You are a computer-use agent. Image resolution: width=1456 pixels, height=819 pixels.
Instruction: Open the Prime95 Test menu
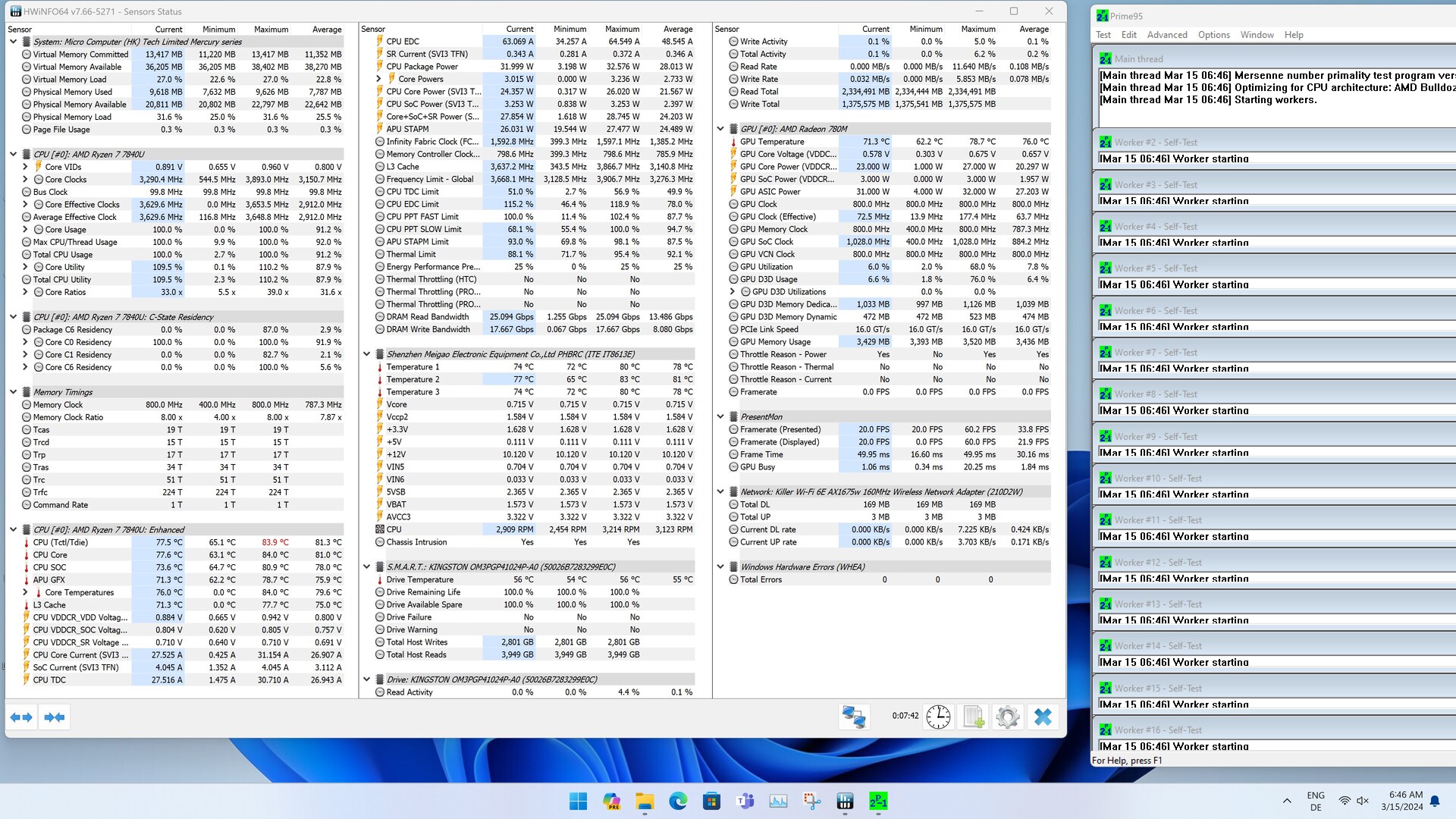(1103, 35)
